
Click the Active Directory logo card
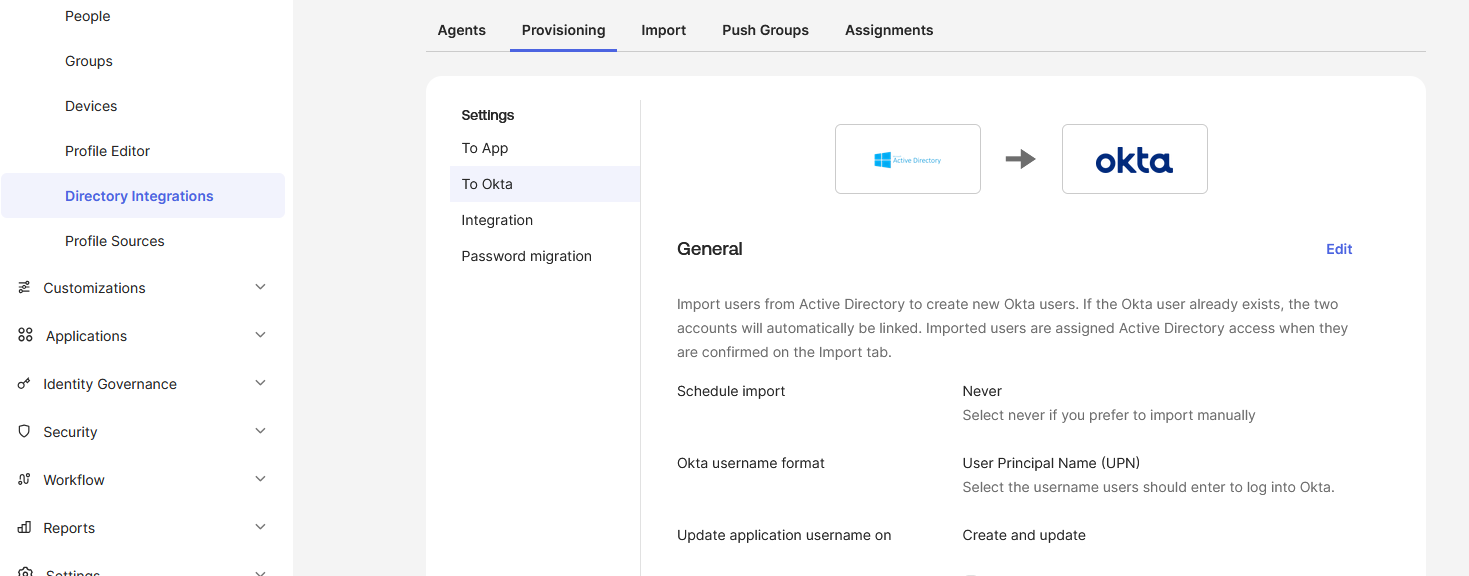tap(908, 159)
